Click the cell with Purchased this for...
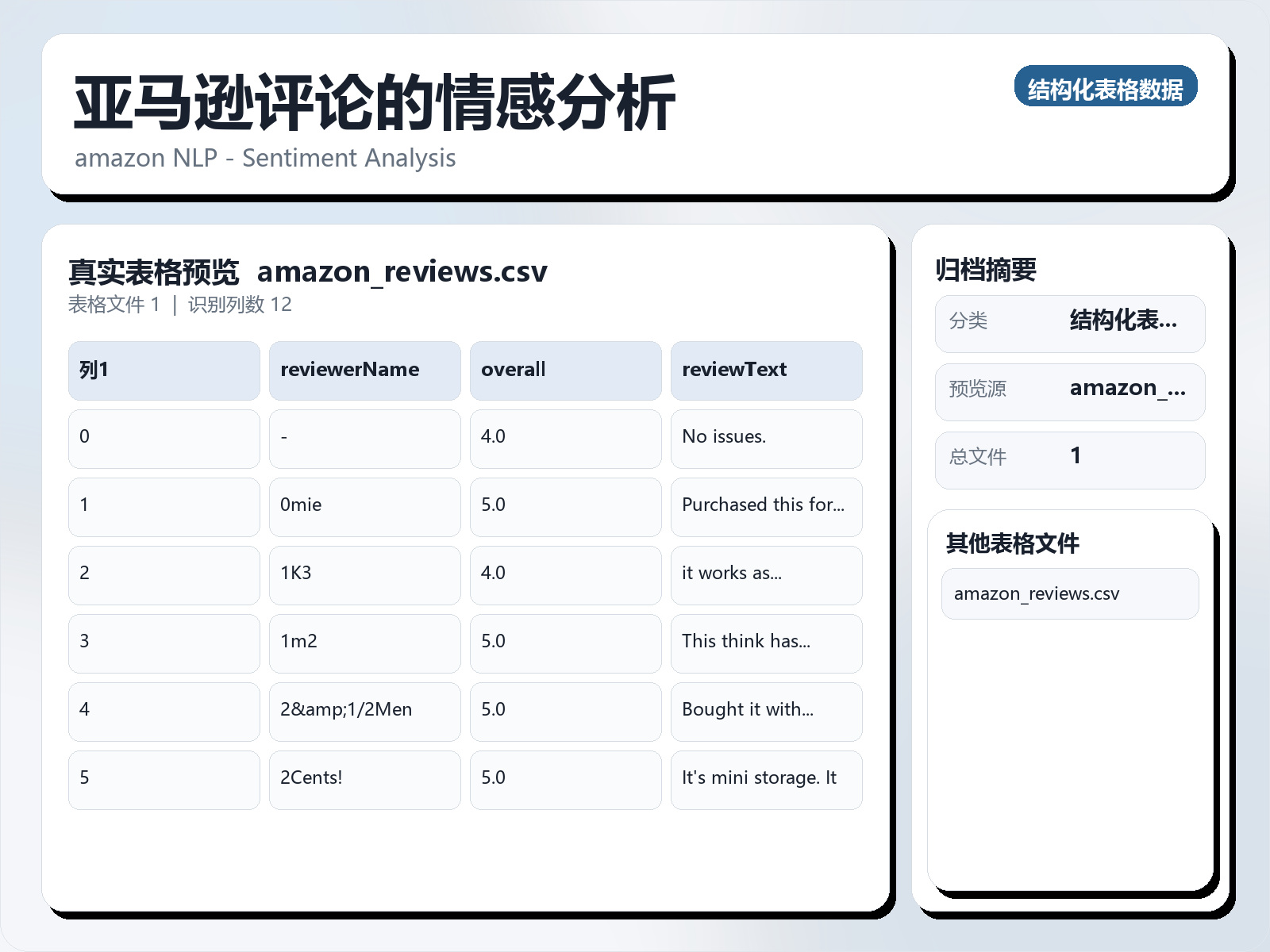 click(x=766, y=507)
